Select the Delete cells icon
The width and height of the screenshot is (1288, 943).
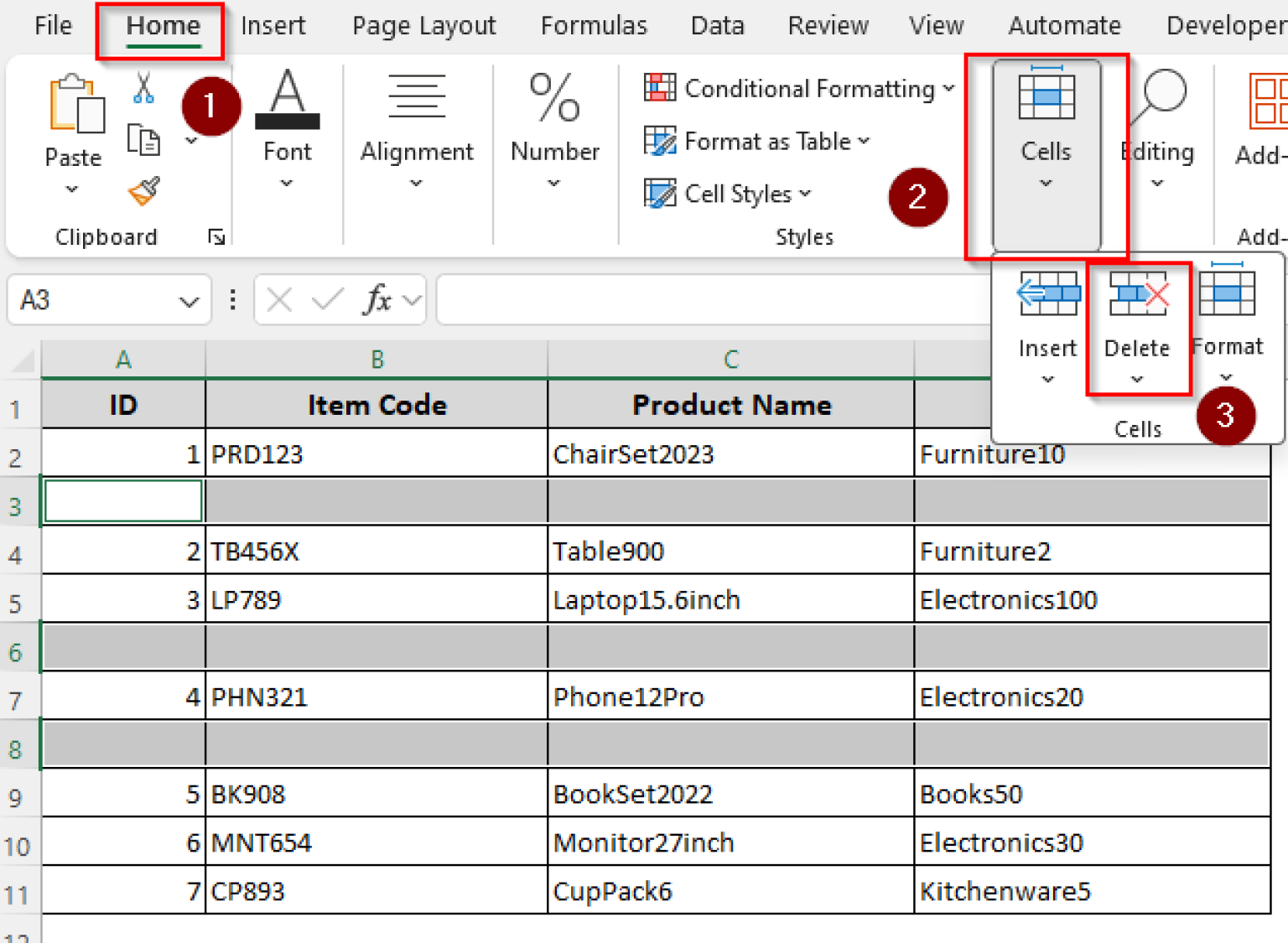click(1138, 294)
